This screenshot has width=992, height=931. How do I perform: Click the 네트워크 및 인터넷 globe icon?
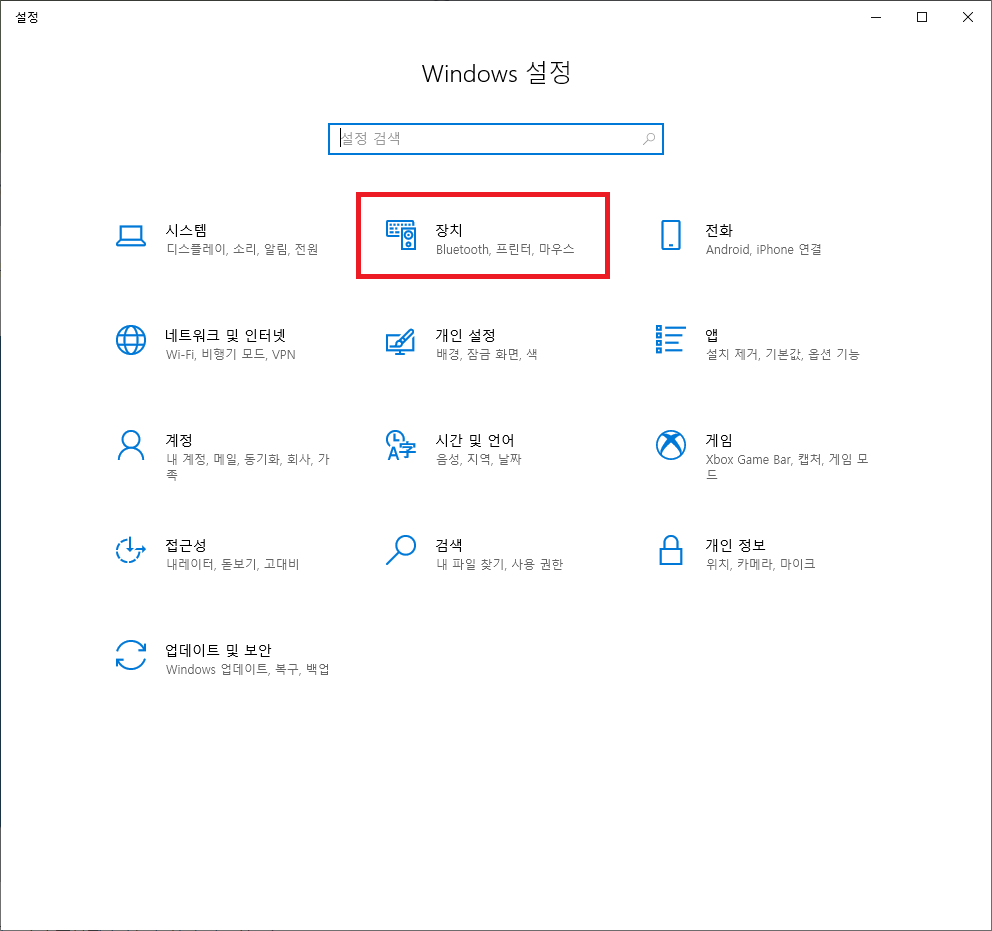tap(131, 340)
